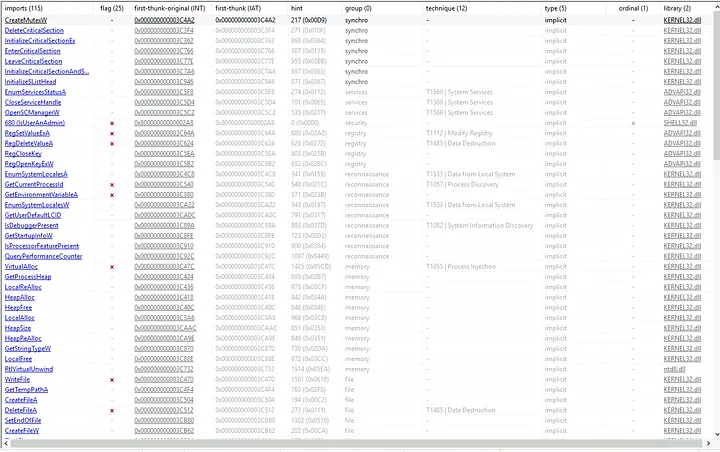Screen dimensions: 720x452
Task: Click SHELL32.dll library link
Action: [x=680, y=123]
